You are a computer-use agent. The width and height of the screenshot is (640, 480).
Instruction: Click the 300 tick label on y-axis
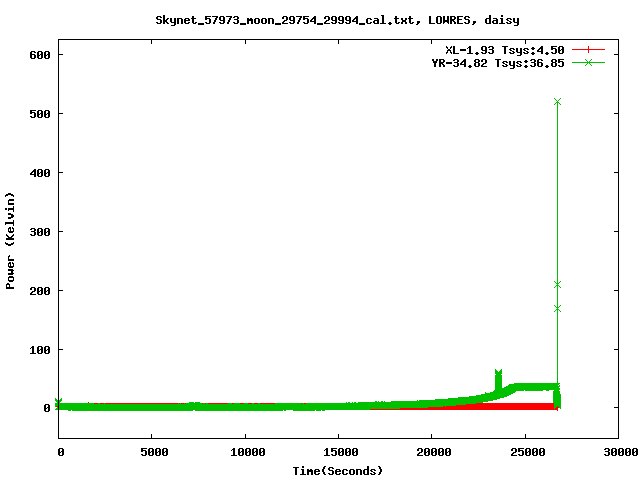(38, 232)
